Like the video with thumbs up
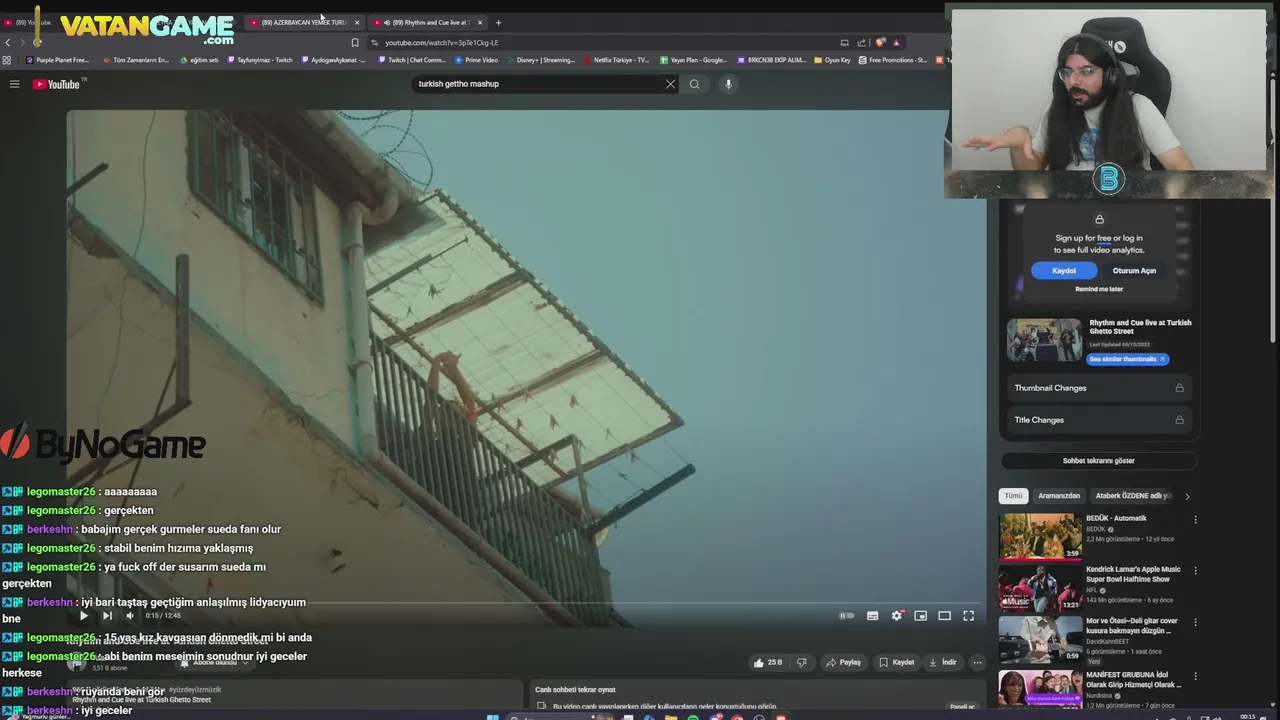This screenshot has width=1280, height=720. 767,662
